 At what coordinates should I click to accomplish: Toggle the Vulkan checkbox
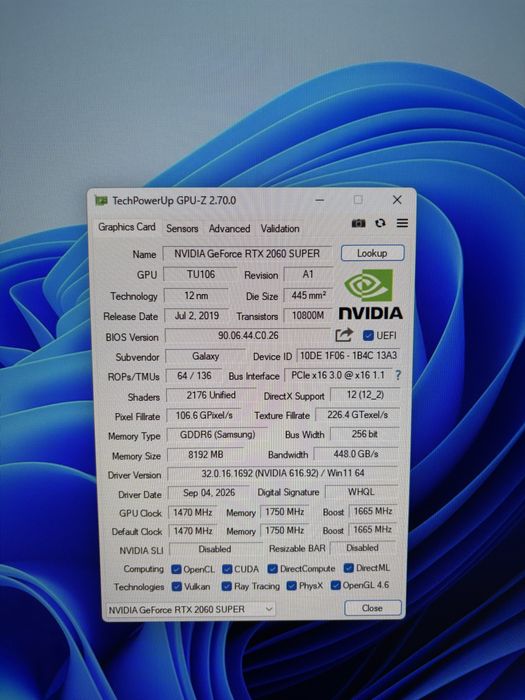click(x=177, y=586)
